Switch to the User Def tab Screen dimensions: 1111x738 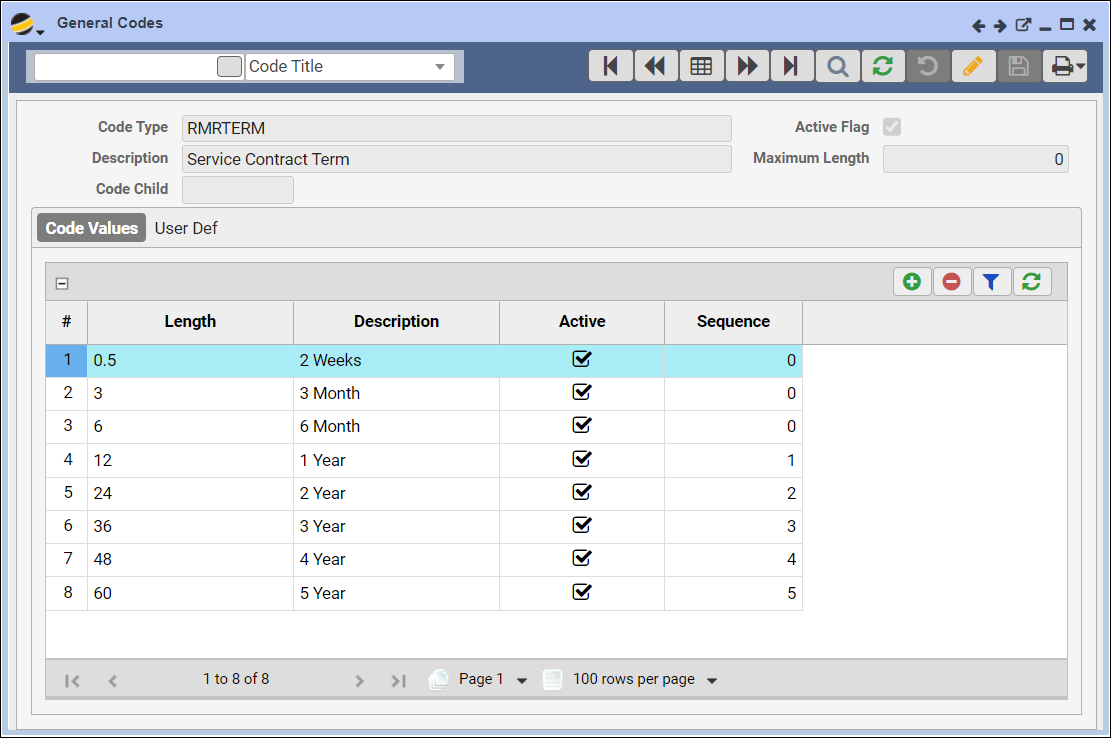[x=186, y=228]
